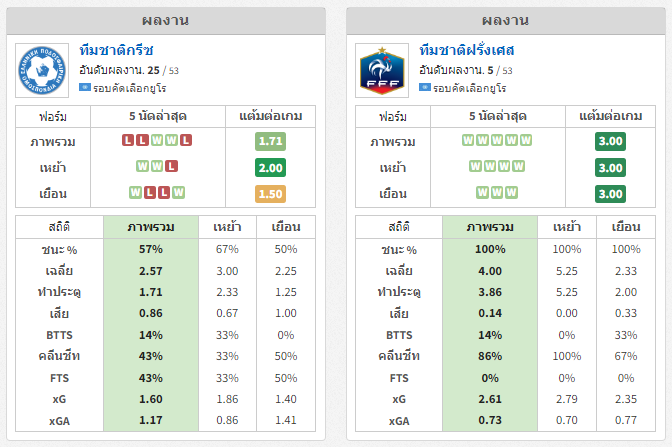The width and height of the screenshot is (672, 447).
Task: Select the เยือน column header in France stats
Action: click(626, 227)
